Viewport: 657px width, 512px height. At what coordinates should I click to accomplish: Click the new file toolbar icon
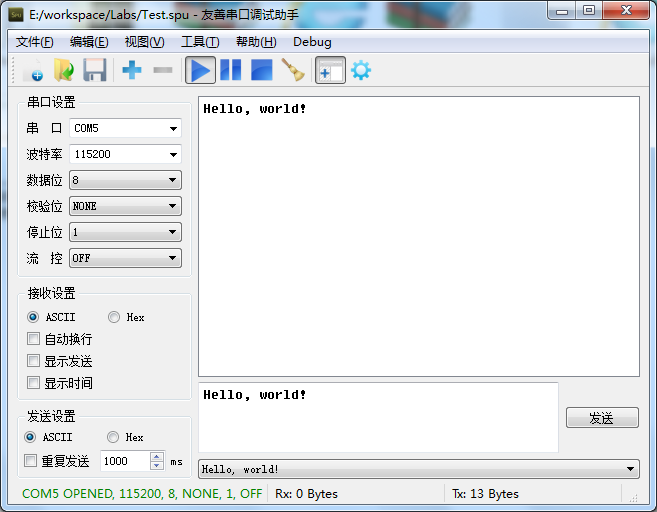[34, 70]
